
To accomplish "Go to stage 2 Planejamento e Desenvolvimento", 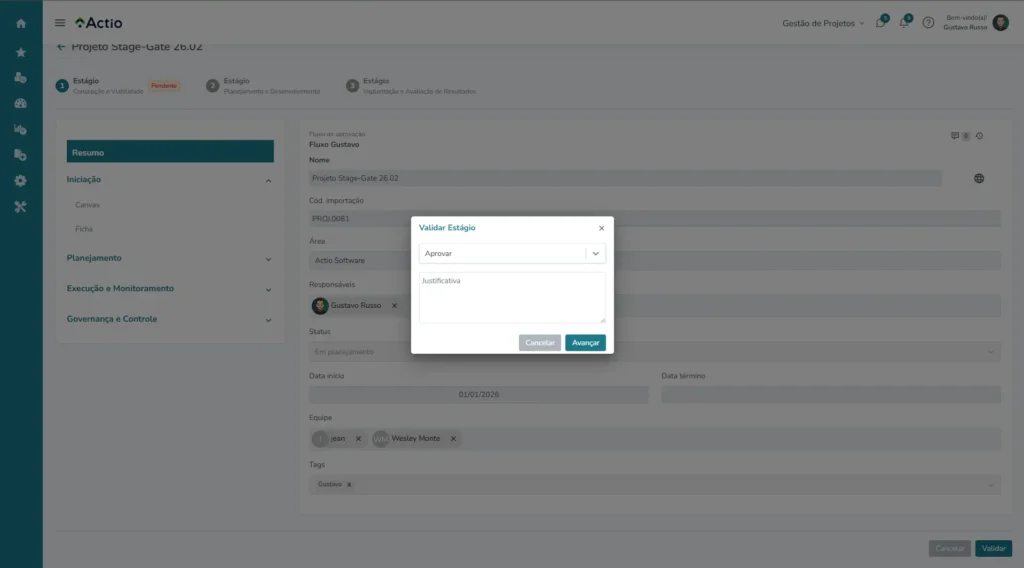I will point(264,86).
